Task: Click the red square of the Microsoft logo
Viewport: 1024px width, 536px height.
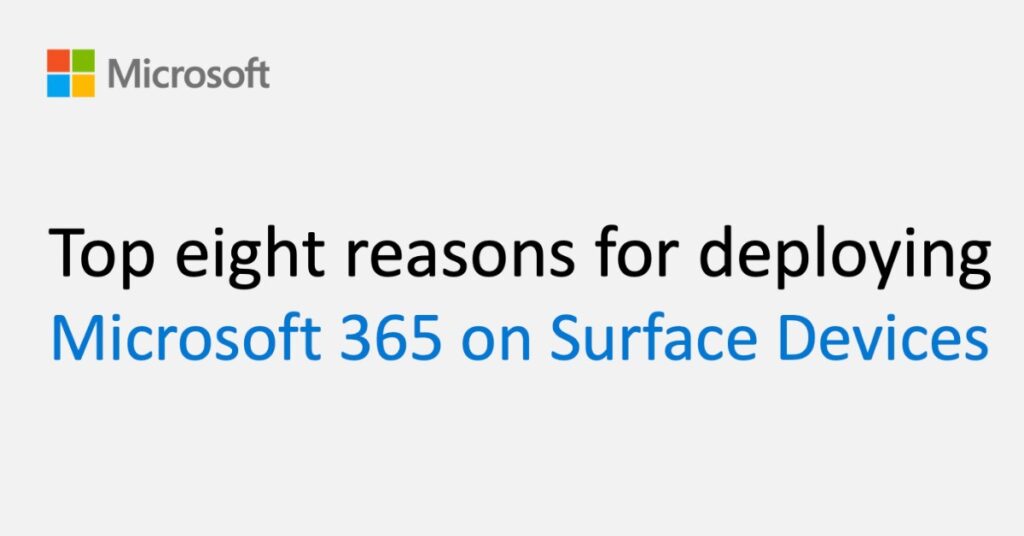Action: click(x=58, y=61)
